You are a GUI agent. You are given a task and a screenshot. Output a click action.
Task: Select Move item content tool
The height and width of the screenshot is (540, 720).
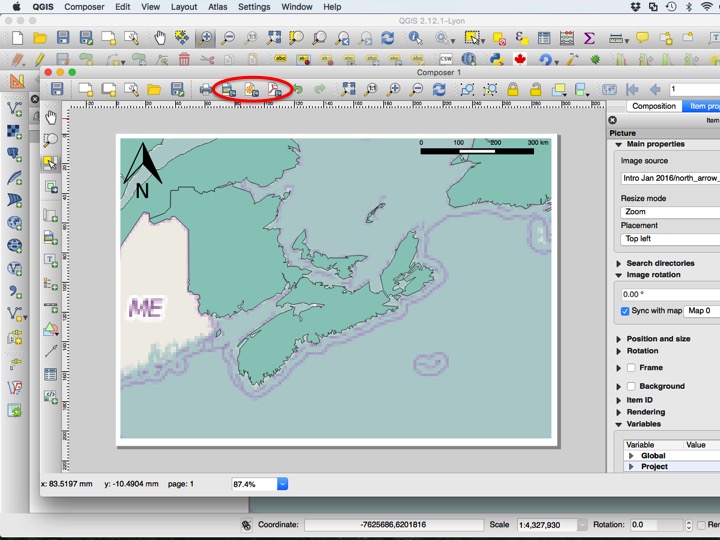(x=51, y=186)
